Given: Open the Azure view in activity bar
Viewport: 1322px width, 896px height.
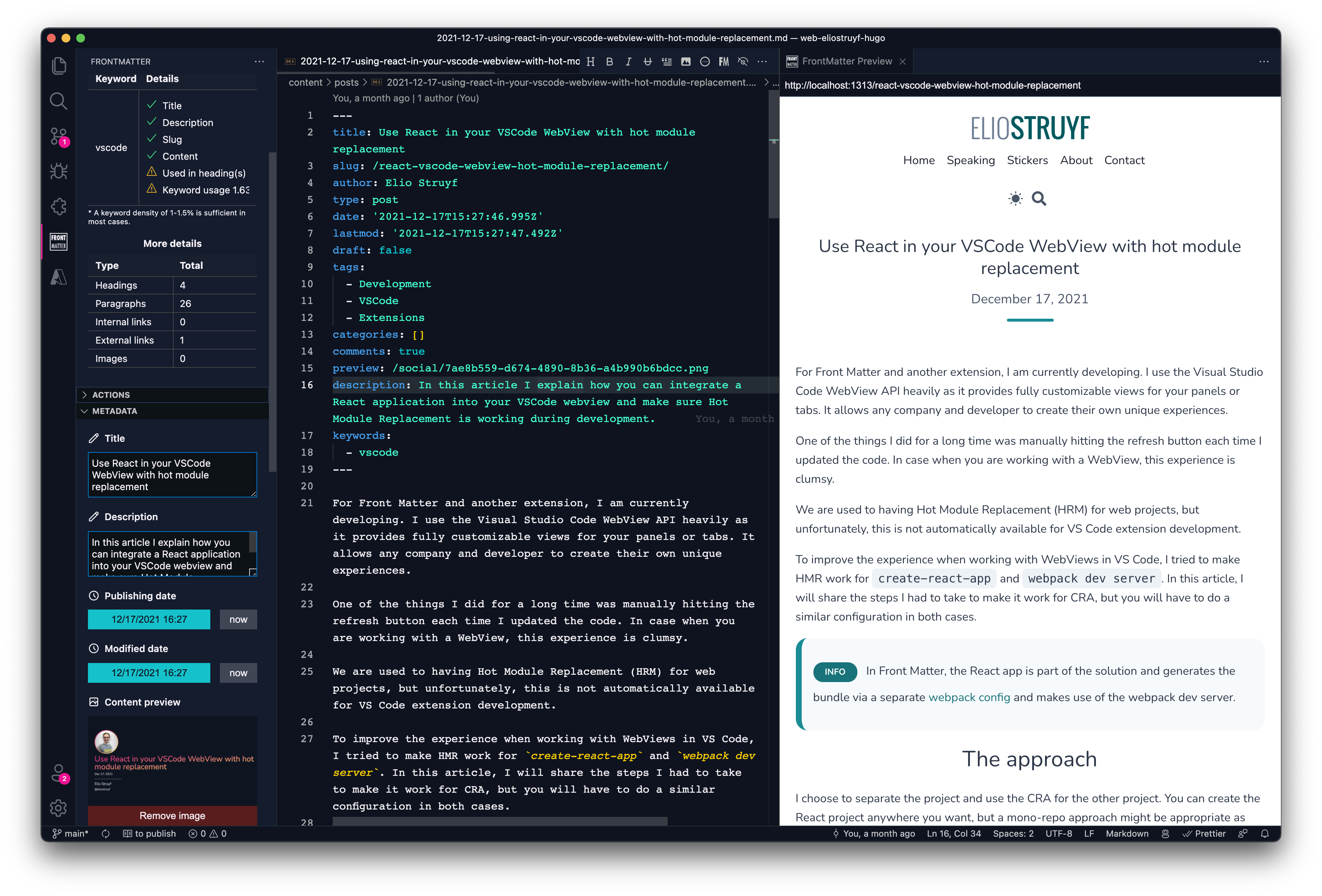Looking at the screenshot, I should (x=59, y=277).
